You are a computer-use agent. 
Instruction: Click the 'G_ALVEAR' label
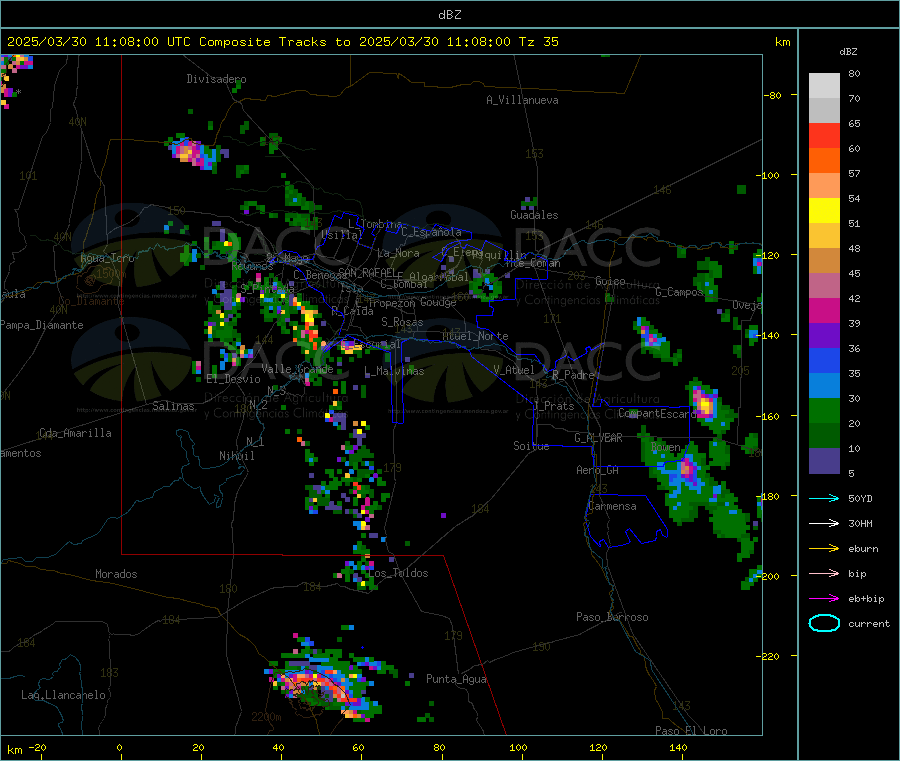pos(598,438)
